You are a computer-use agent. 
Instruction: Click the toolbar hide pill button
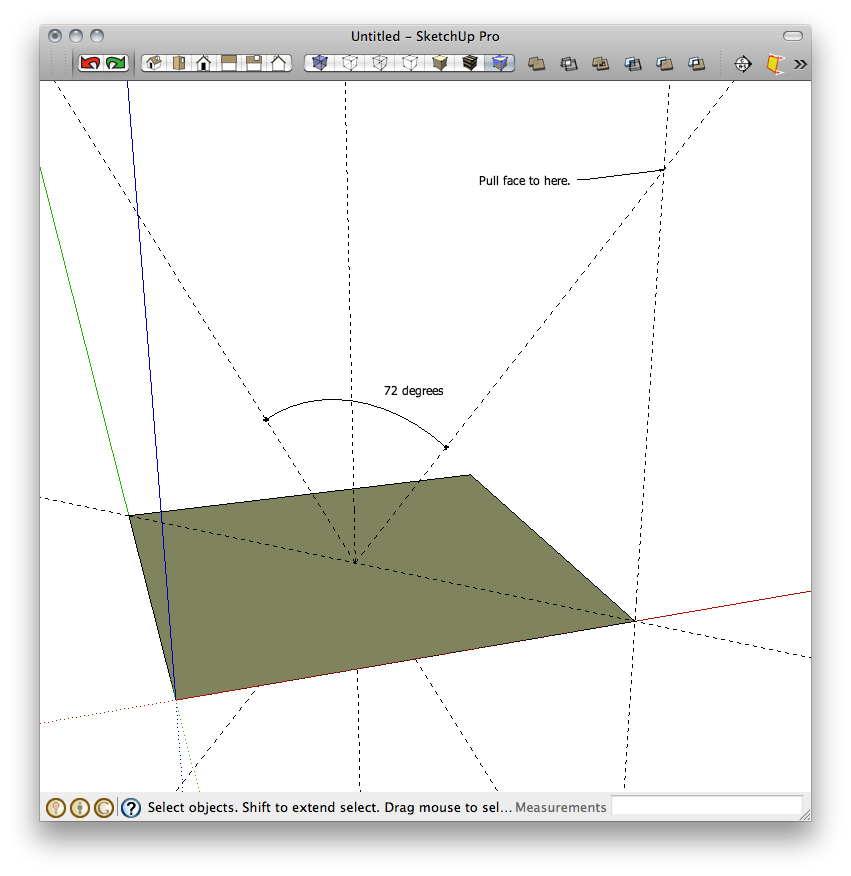(x=793, y=36)
